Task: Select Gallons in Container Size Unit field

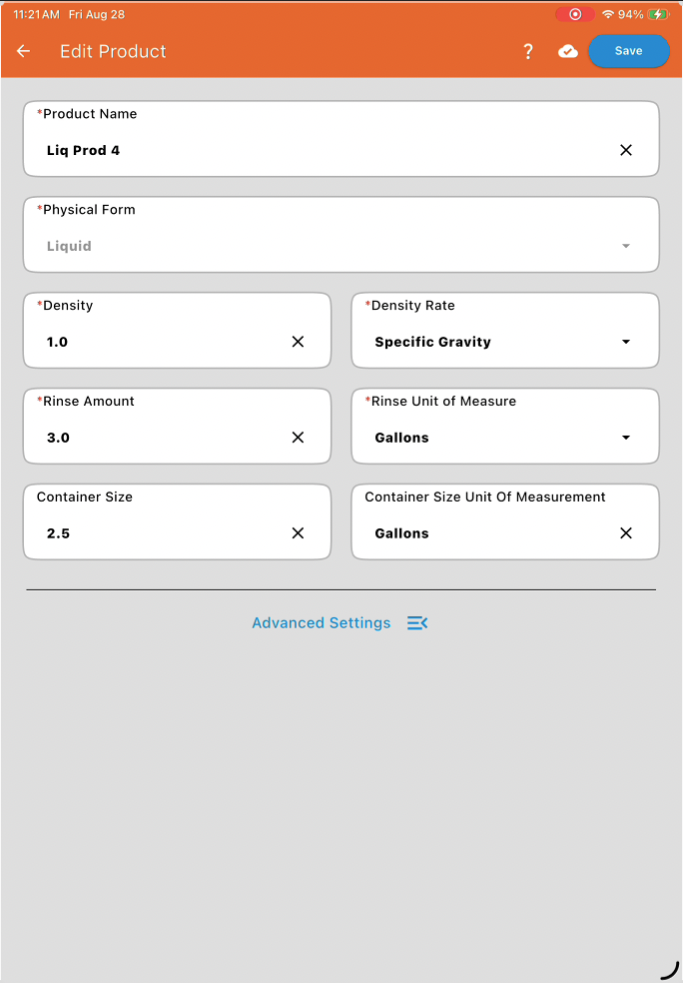Action: pos(401,534)
